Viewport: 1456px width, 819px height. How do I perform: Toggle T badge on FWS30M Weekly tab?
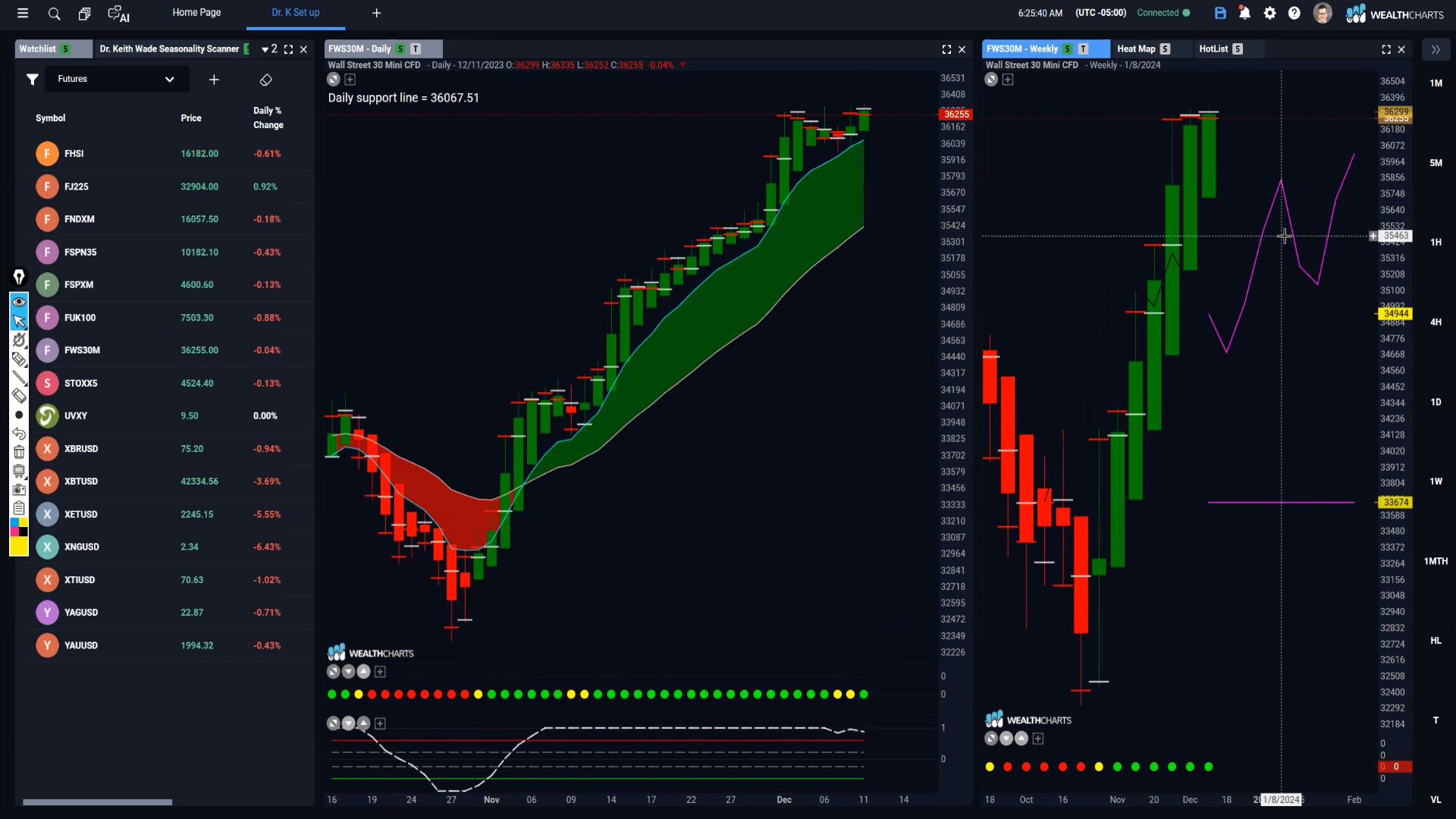(1083, 49)
